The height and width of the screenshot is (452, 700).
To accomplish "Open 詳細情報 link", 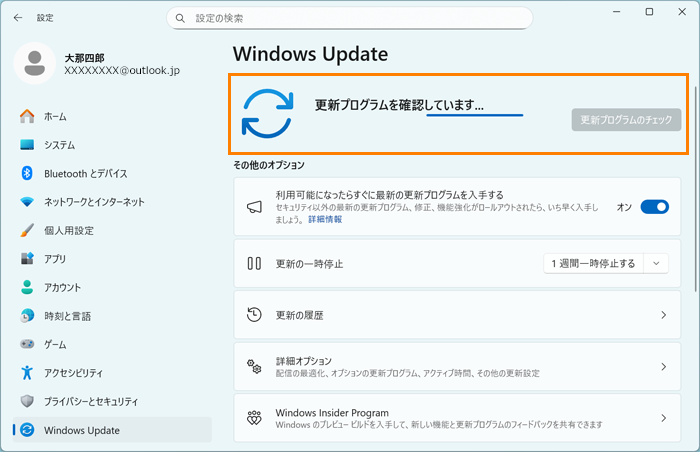I will point(325,219).
